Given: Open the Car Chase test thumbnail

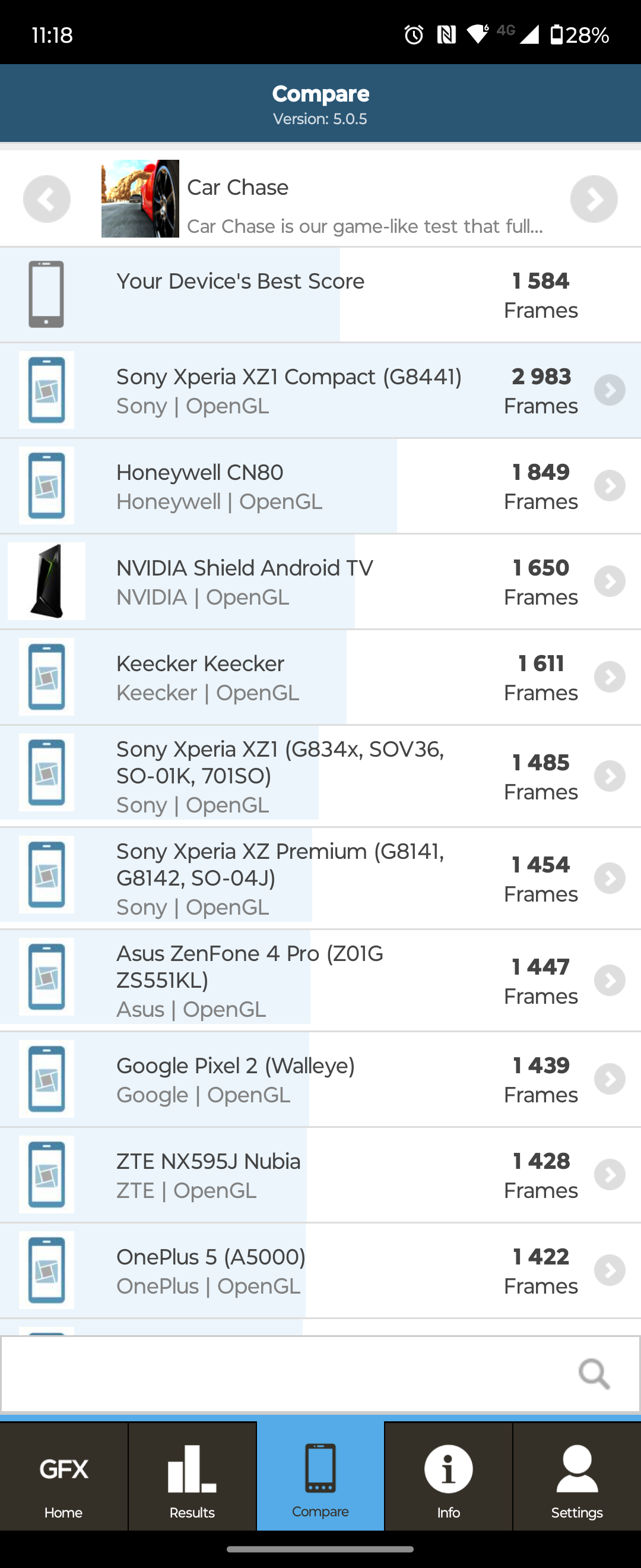Looking at the screenshot, I should point(140,199).
